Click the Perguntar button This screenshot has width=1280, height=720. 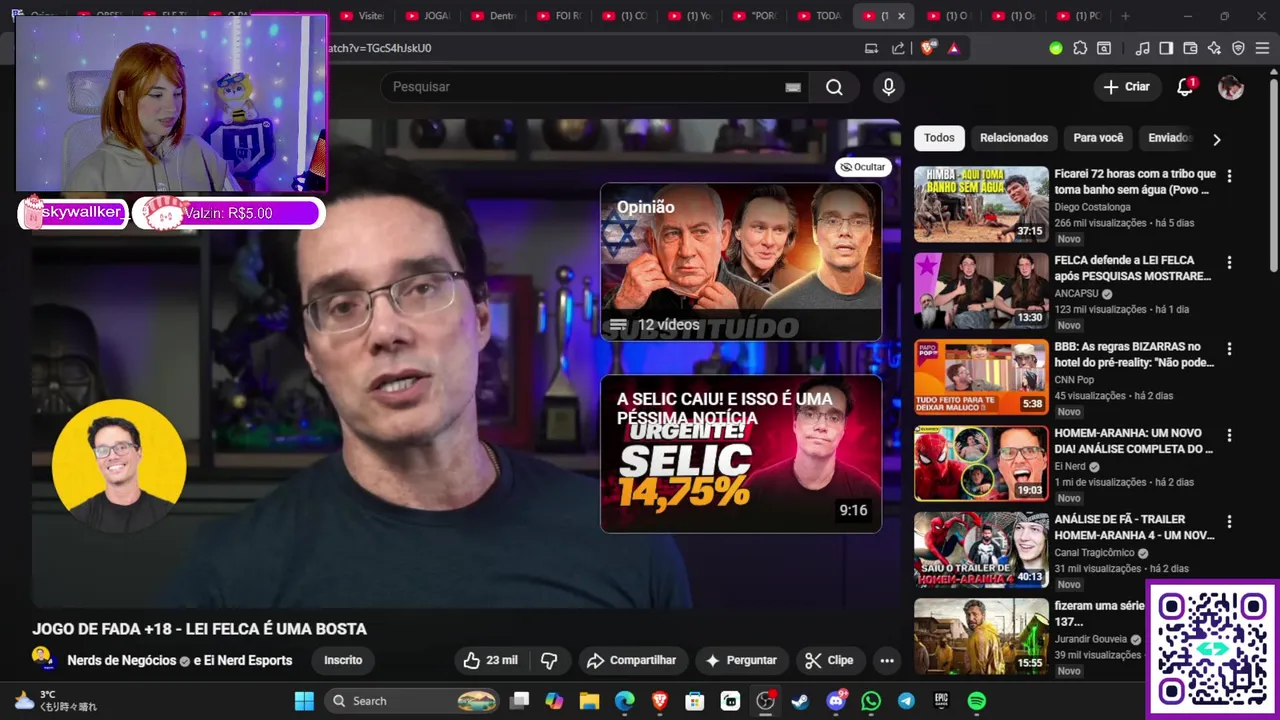[741, 660]
